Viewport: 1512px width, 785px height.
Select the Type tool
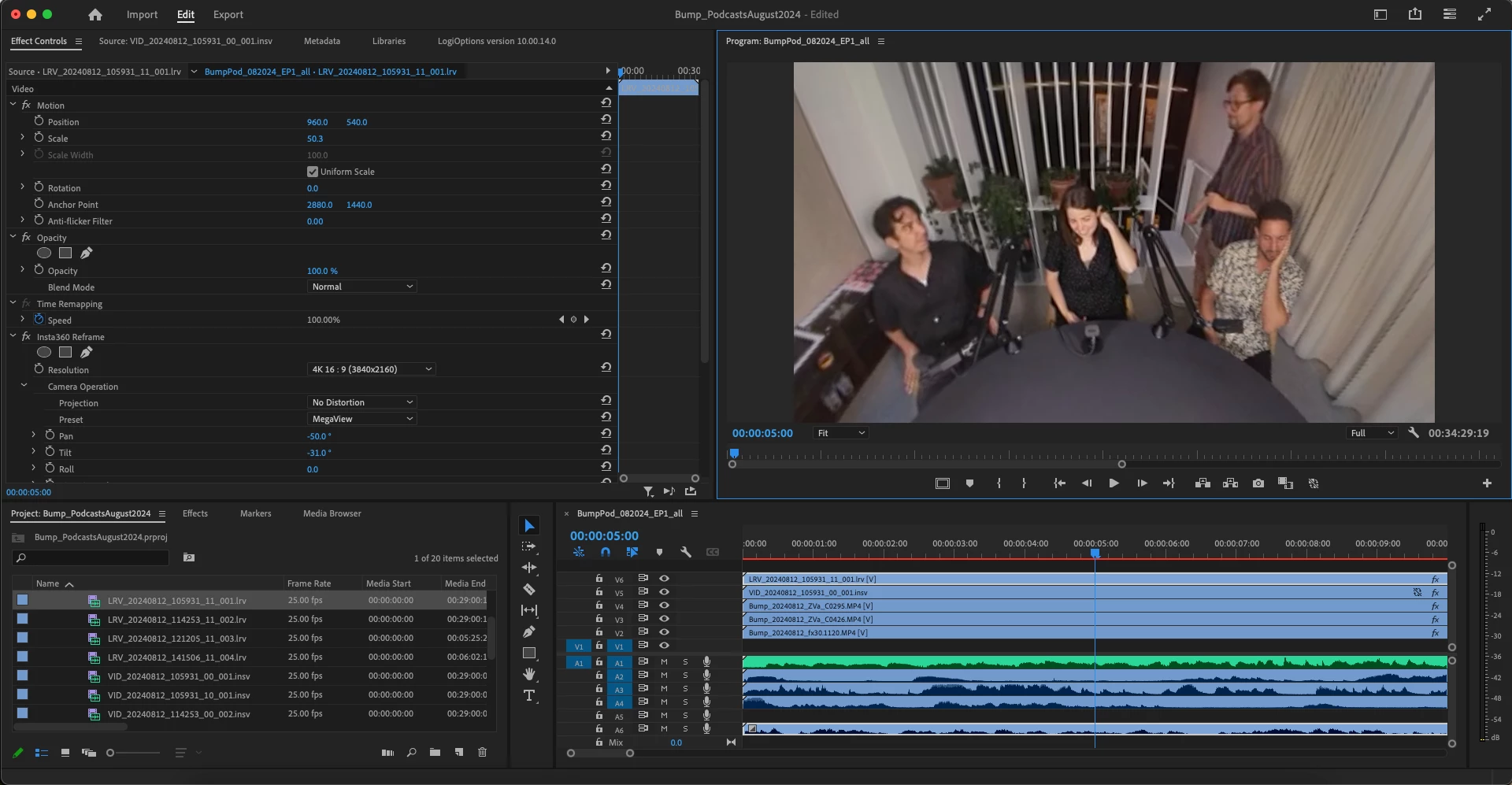(x=529, y=695)
